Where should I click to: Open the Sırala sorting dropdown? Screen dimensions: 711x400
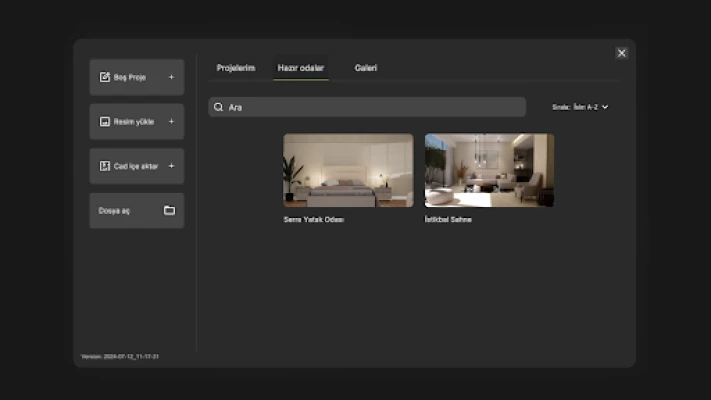click(580, 107)
